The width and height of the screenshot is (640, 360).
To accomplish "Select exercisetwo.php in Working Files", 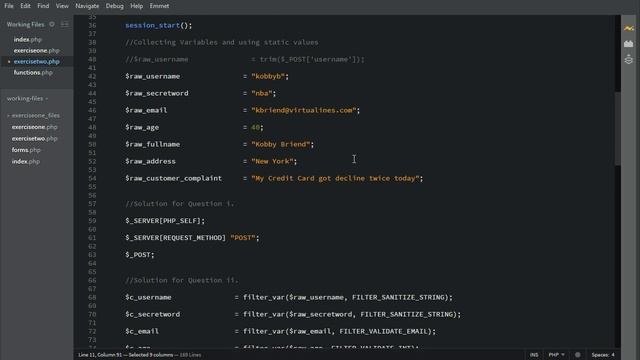I will (37, 62).
